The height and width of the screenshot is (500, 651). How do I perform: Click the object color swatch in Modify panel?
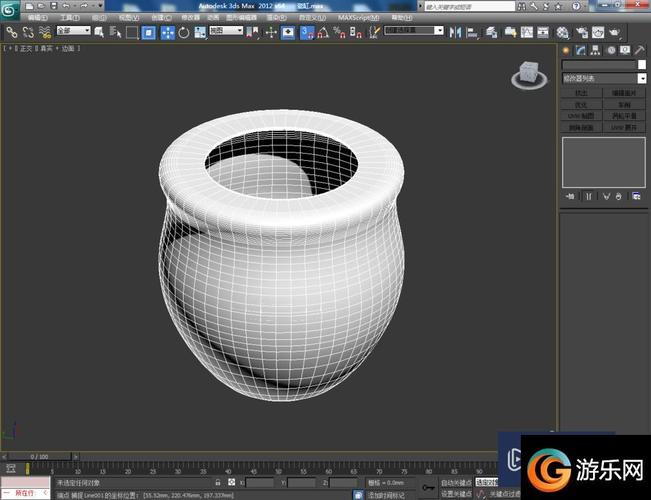pyautogui.click(x=642, y=65)
